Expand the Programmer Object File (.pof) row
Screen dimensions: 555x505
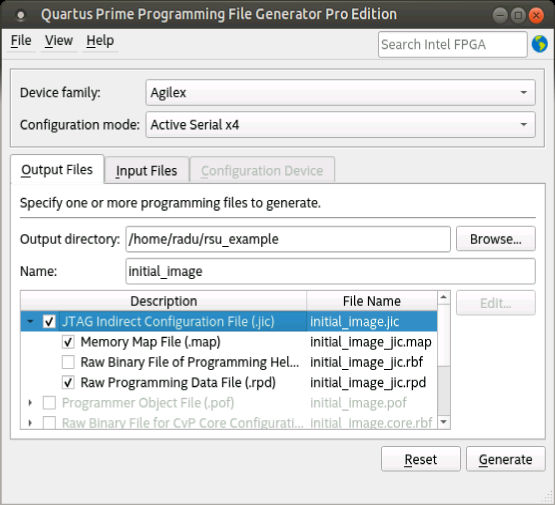[x=30, y=403]
